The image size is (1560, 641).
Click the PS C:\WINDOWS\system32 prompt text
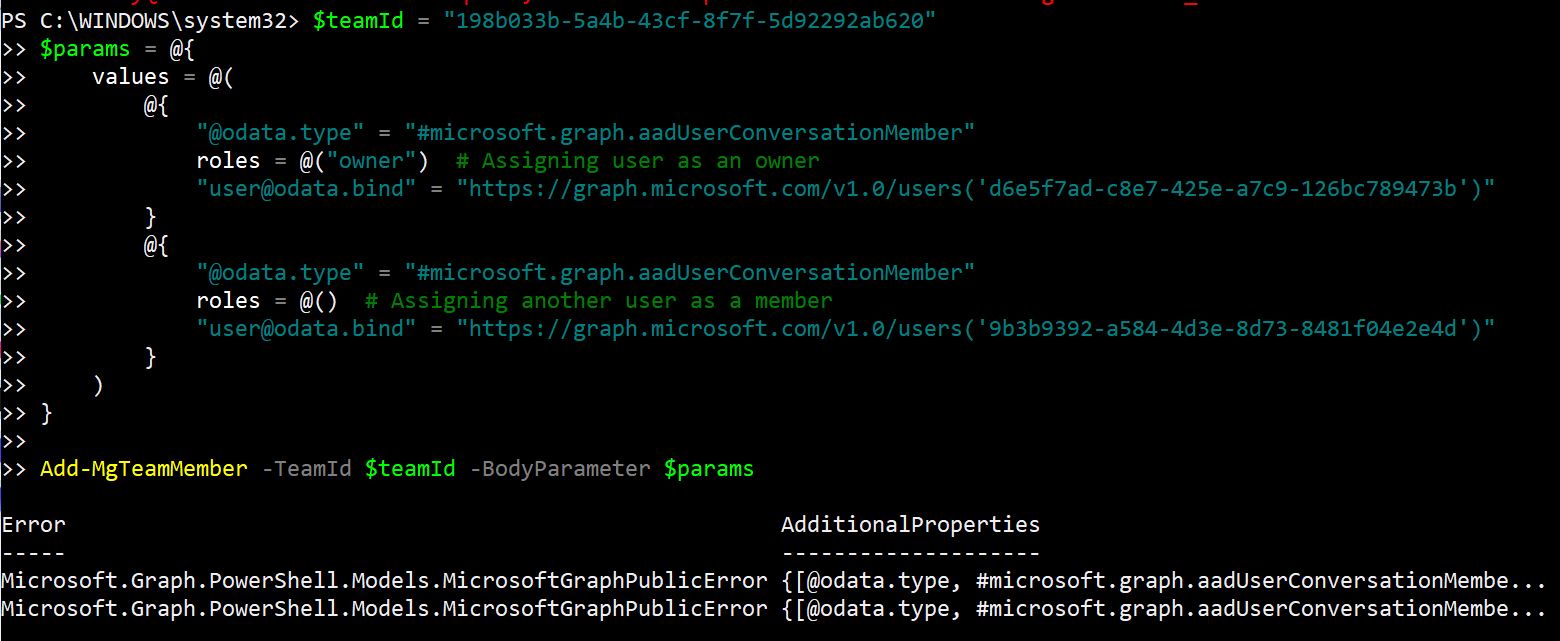point(150,21)
